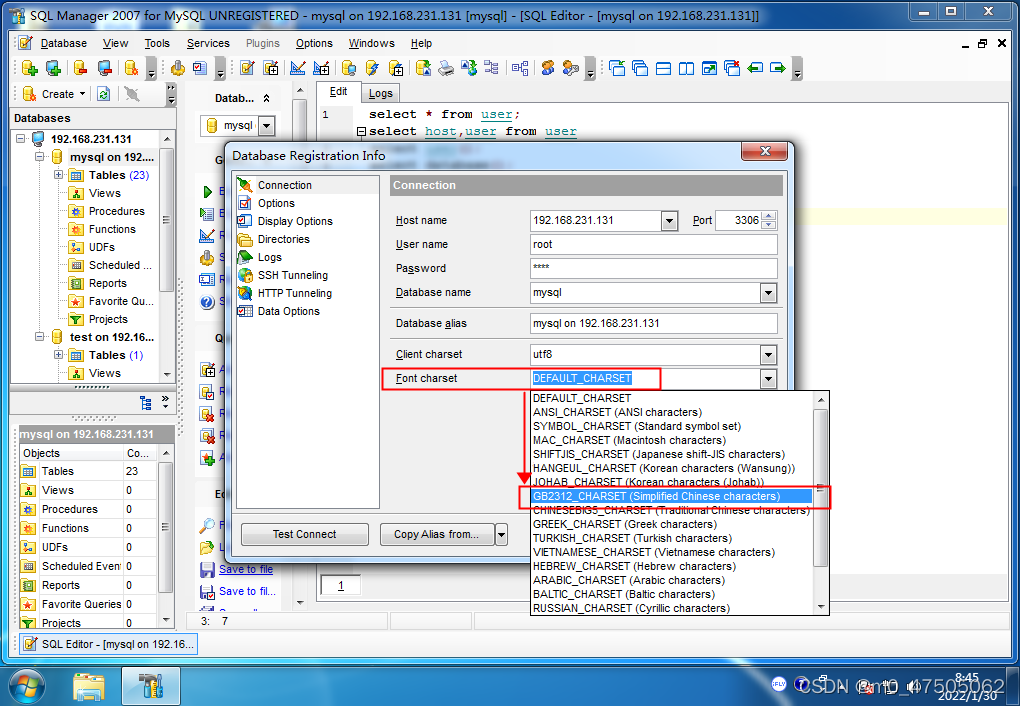Click the Extract Database toolbar icon
Viewport: 1020px width, 706px height.
tap(423, 68)
